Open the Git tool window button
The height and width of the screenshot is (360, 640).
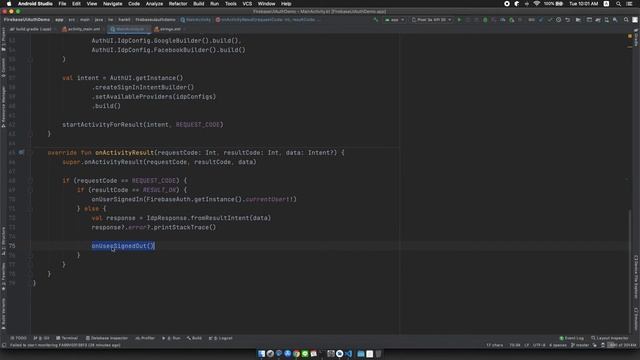click(x=41, y=338)
